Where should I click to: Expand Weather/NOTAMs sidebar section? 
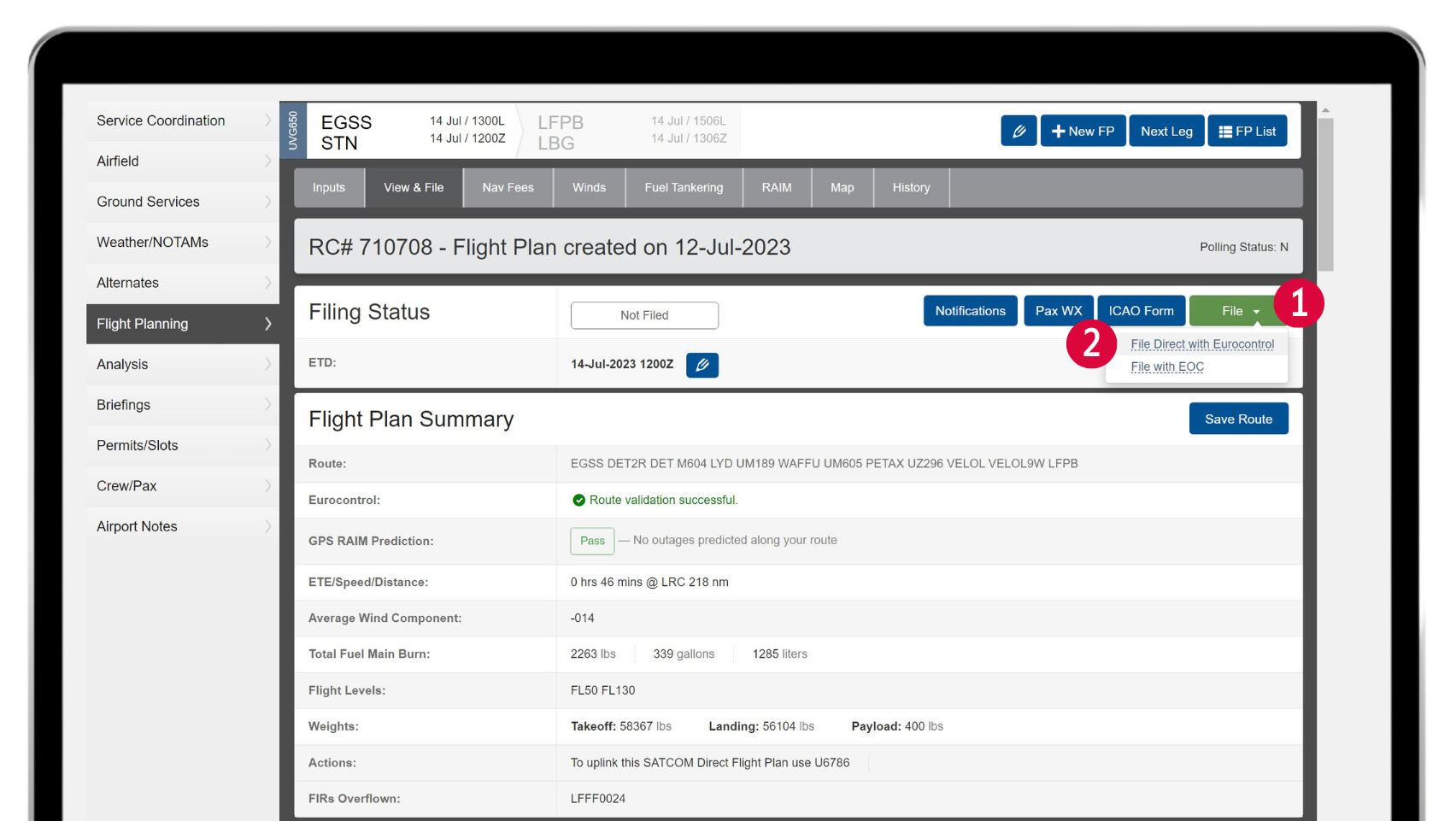(182, 243)
